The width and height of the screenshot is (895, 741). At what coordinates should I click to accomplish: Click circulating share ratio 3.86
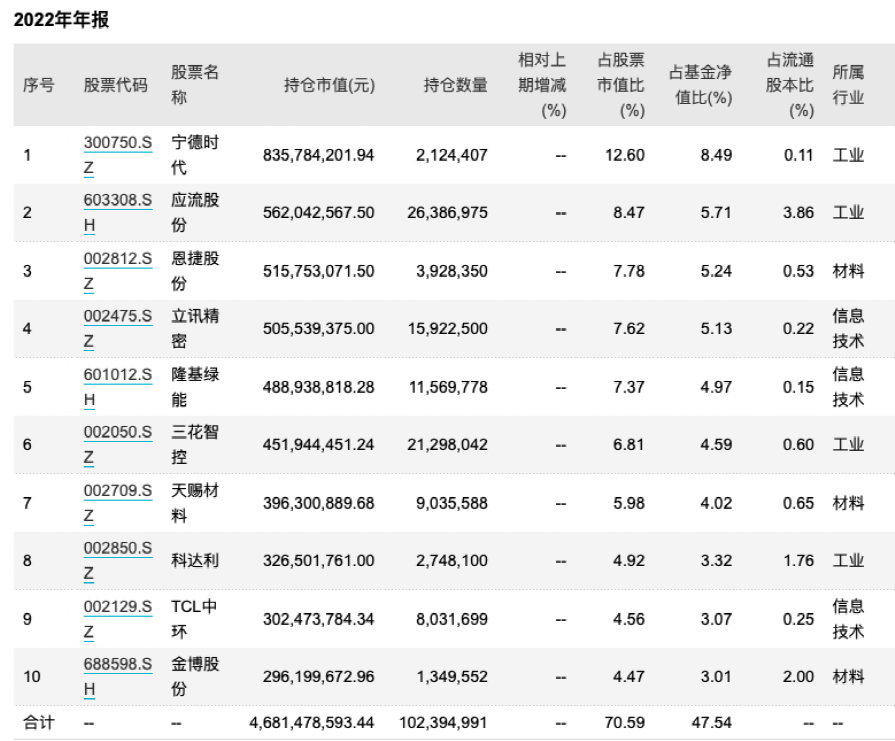click(x=798, y=213)
